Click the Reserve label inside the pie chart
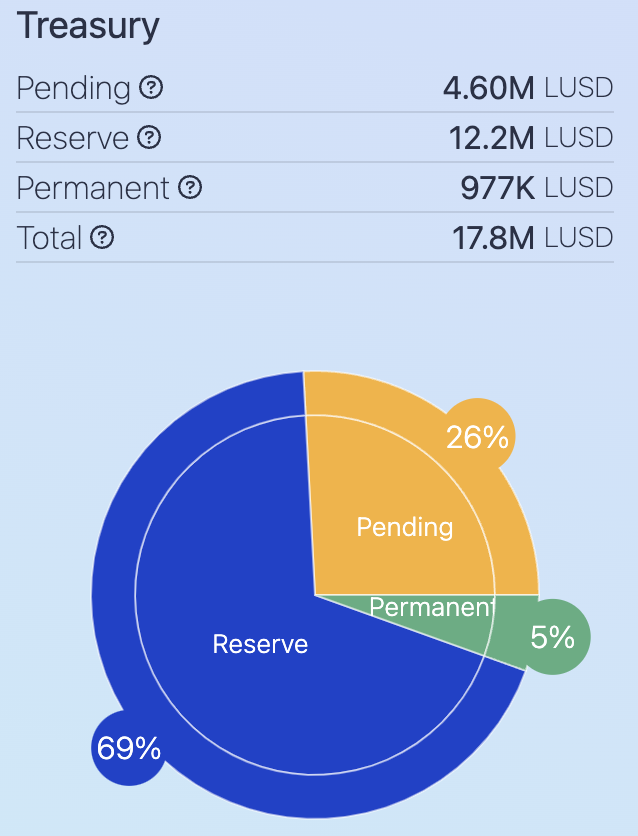This screenshot has width=638, height=836. click(x=260, y=644)
